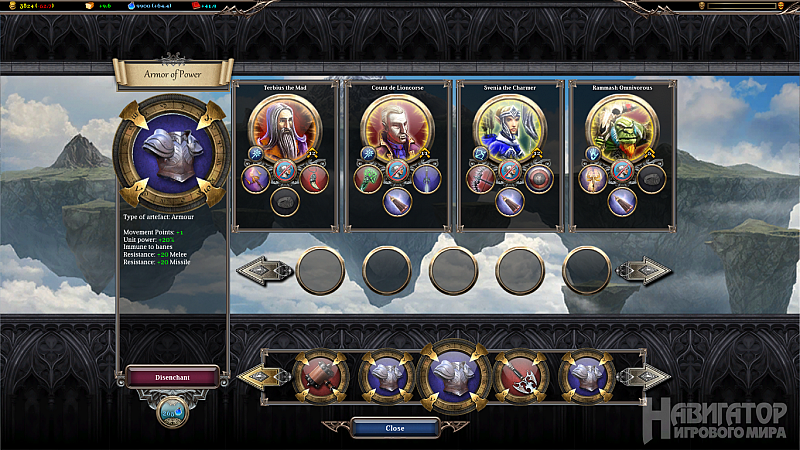Select the hammer artifact in inventory
This screenshot has height=450, width=800.
[x=320, y=378]
